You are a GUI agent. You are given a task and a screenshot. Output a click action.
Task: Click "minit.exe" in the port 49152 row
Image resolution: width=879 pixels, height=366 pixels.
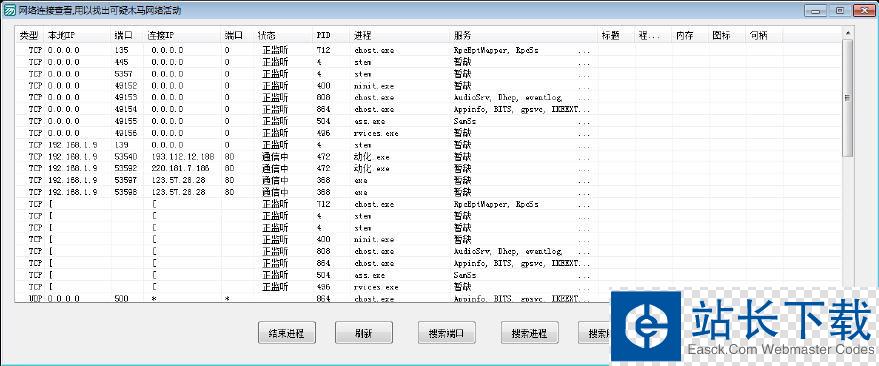point(374,86)
